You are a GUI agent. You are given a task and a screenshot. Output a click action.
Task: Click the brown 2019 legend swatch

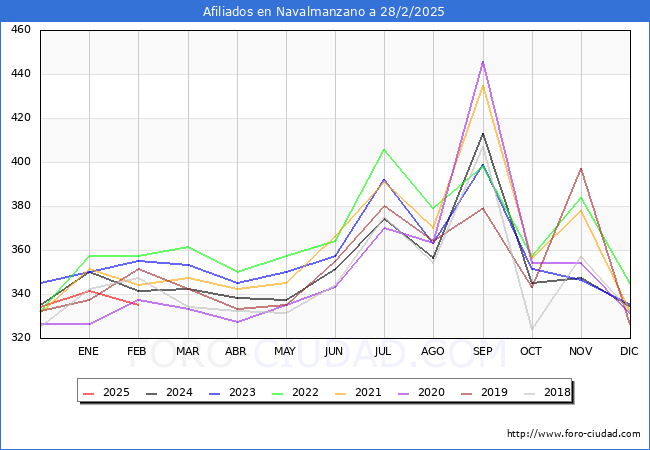pyautogui.click(x=467, y=393)
